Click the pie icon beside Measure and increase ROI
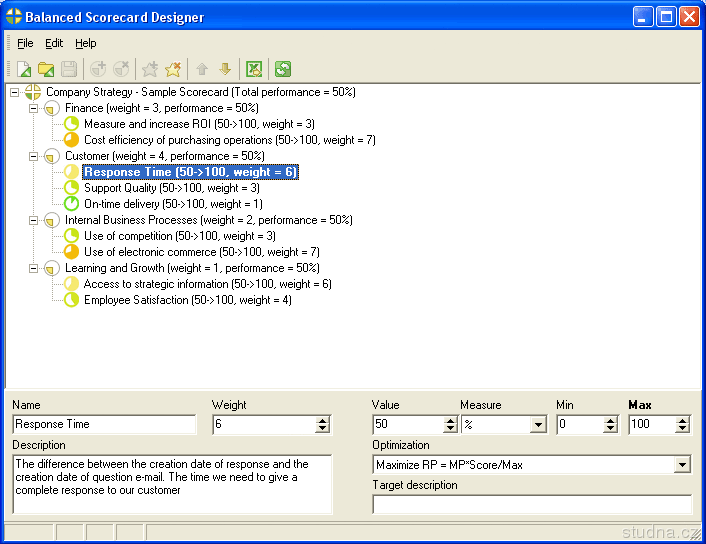The width and height of the screenshot is (706, 544). (x=71, y=124)
